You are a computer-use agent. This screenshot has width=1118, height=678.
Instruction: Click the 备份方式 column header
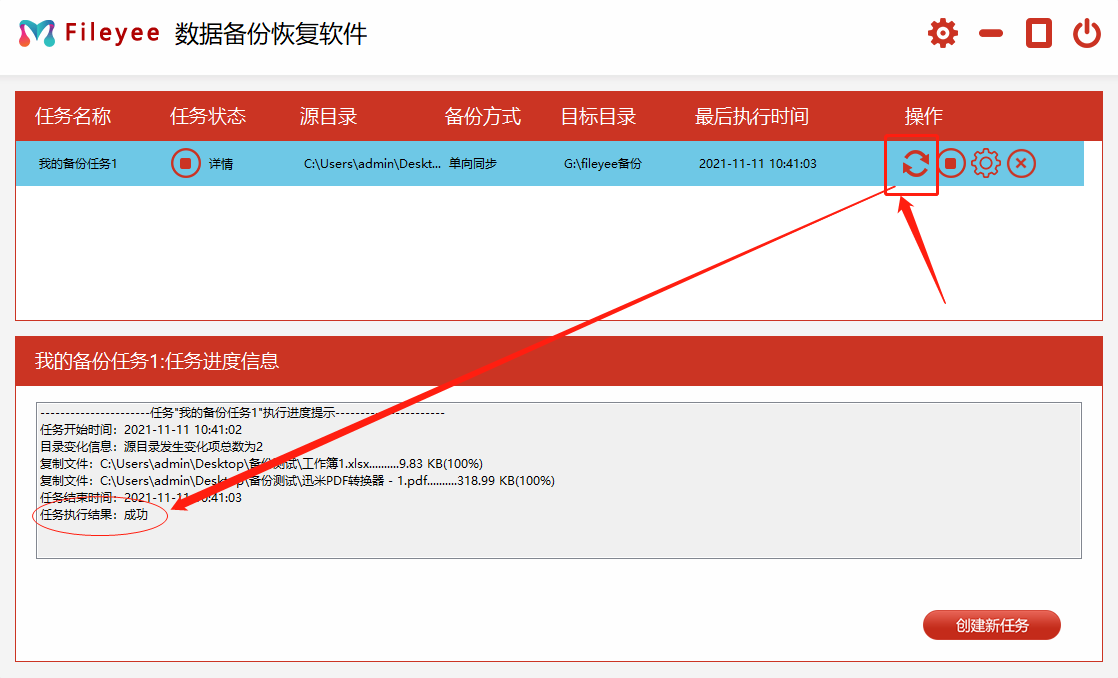coord(482,116)
